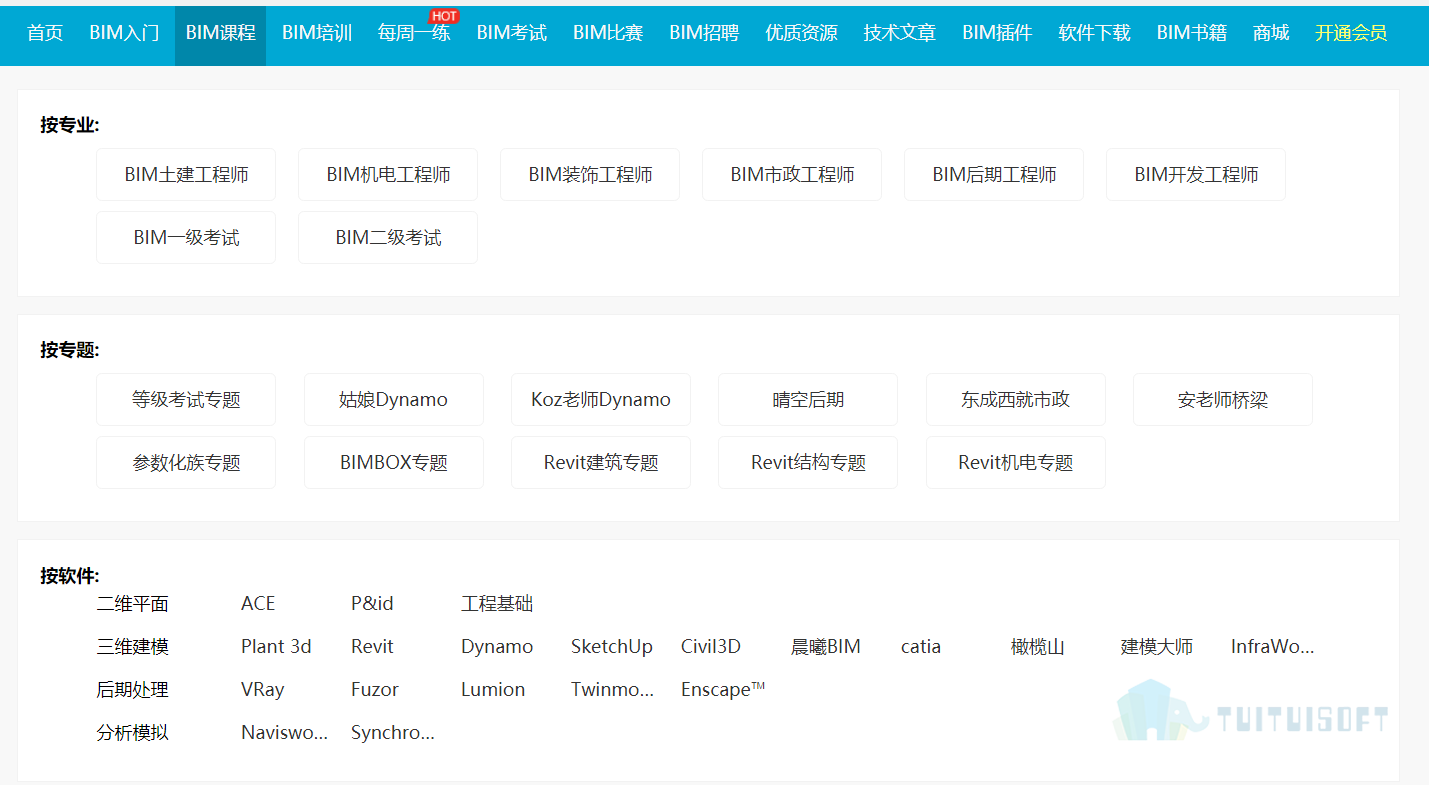Viewport: 1429px width, 785px height.
Task: Choose the Revit结构专题 button
Action: (808, 463)
